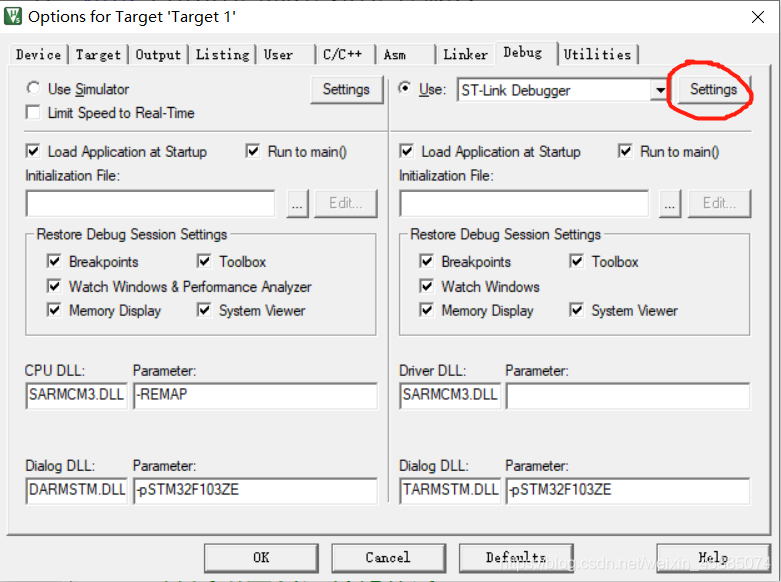The width and height of the screenshot is (781, 582).
Task: Click debugger Initialization File field
Action: [524, 203]
